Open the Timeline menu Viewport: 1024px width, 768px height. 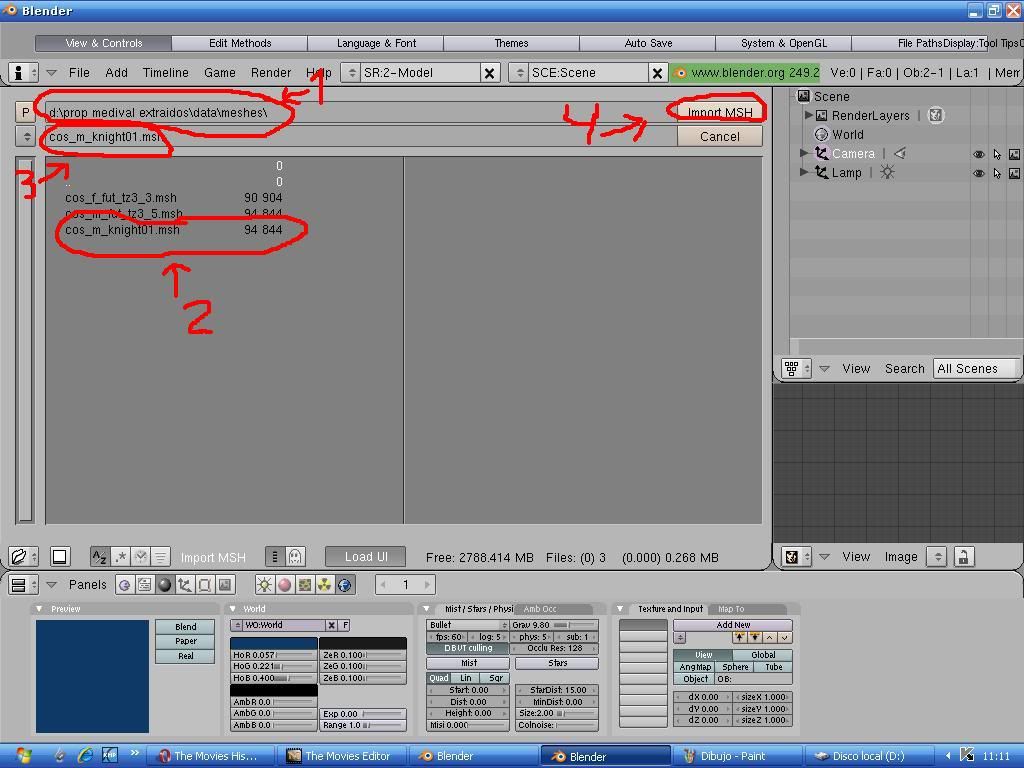(x=165, y=72)
